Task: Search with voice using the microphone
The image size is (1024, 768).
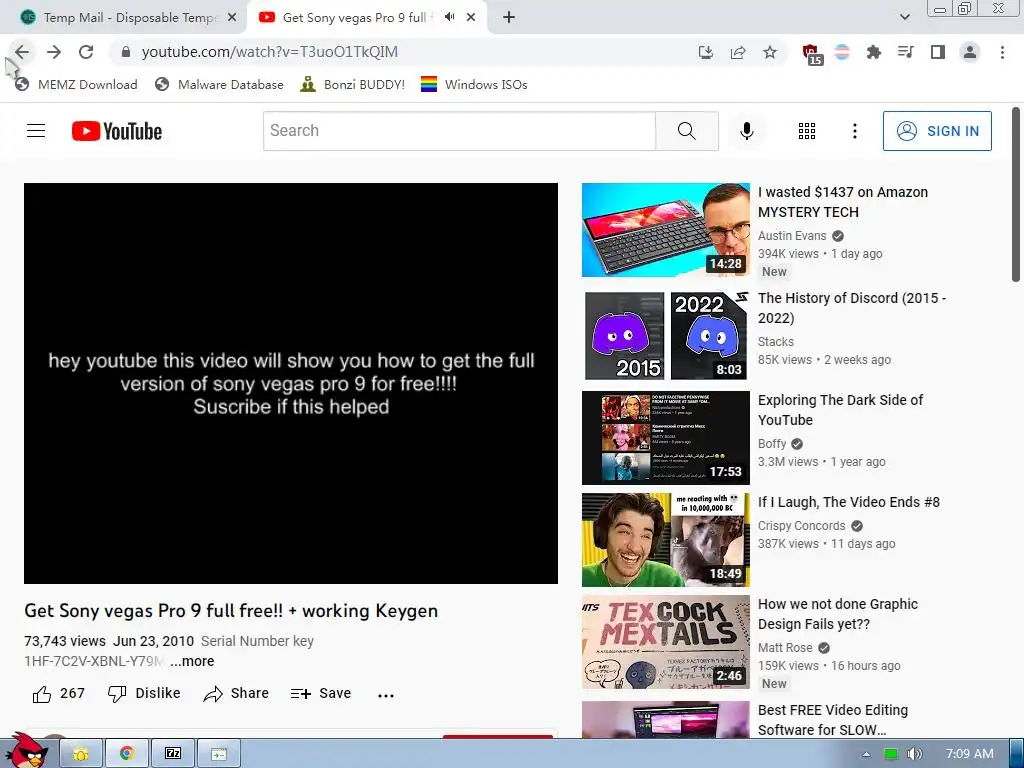Action: (x=746, y=131)
